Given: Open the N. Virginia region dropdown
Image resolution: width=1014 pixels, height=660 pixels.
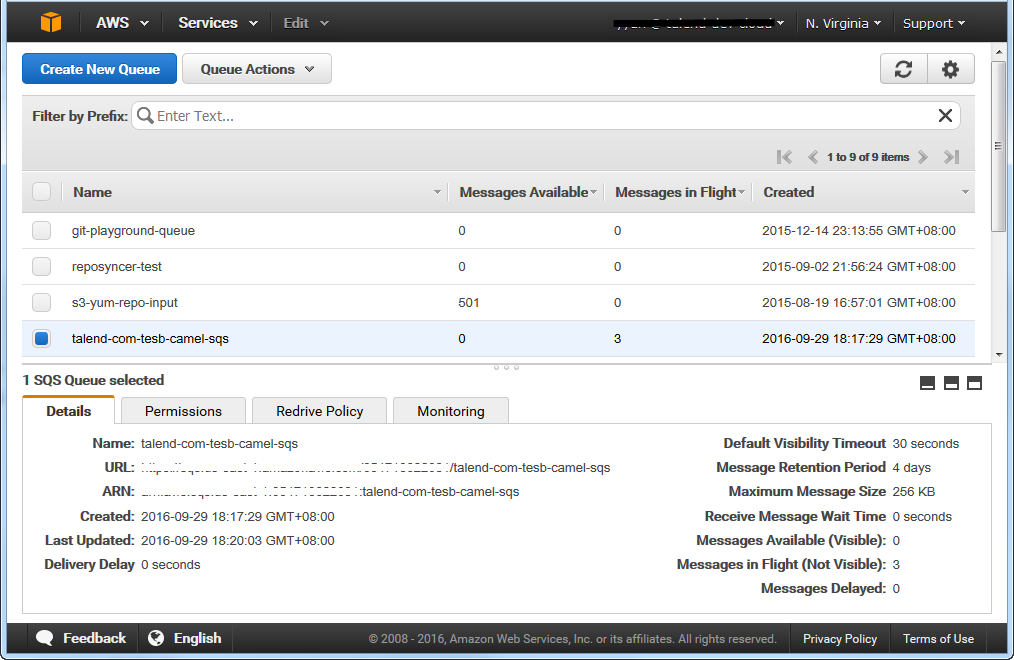Looking at the screenshot, I should tap(843, 23).
